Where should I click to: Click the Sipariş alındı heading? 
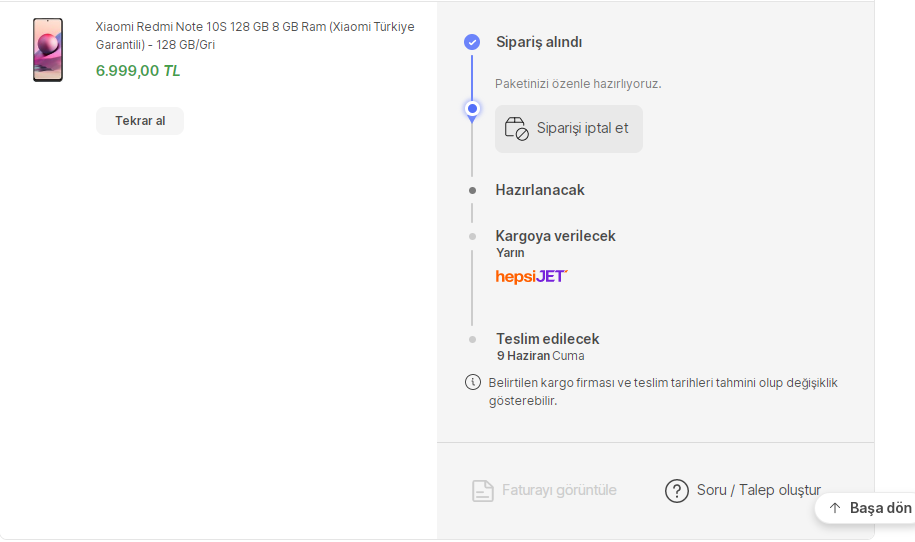tap(539, 42)
